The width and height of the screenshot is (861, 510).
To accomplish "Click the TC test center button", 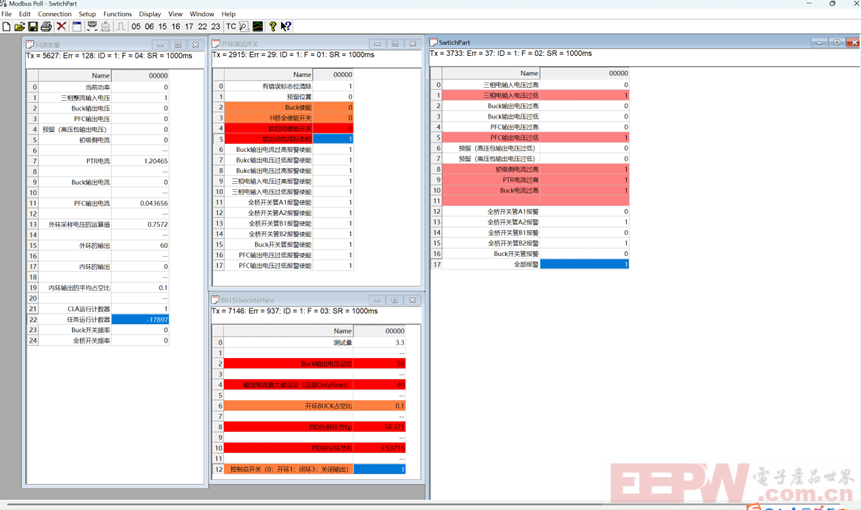I will pos(231,26).
